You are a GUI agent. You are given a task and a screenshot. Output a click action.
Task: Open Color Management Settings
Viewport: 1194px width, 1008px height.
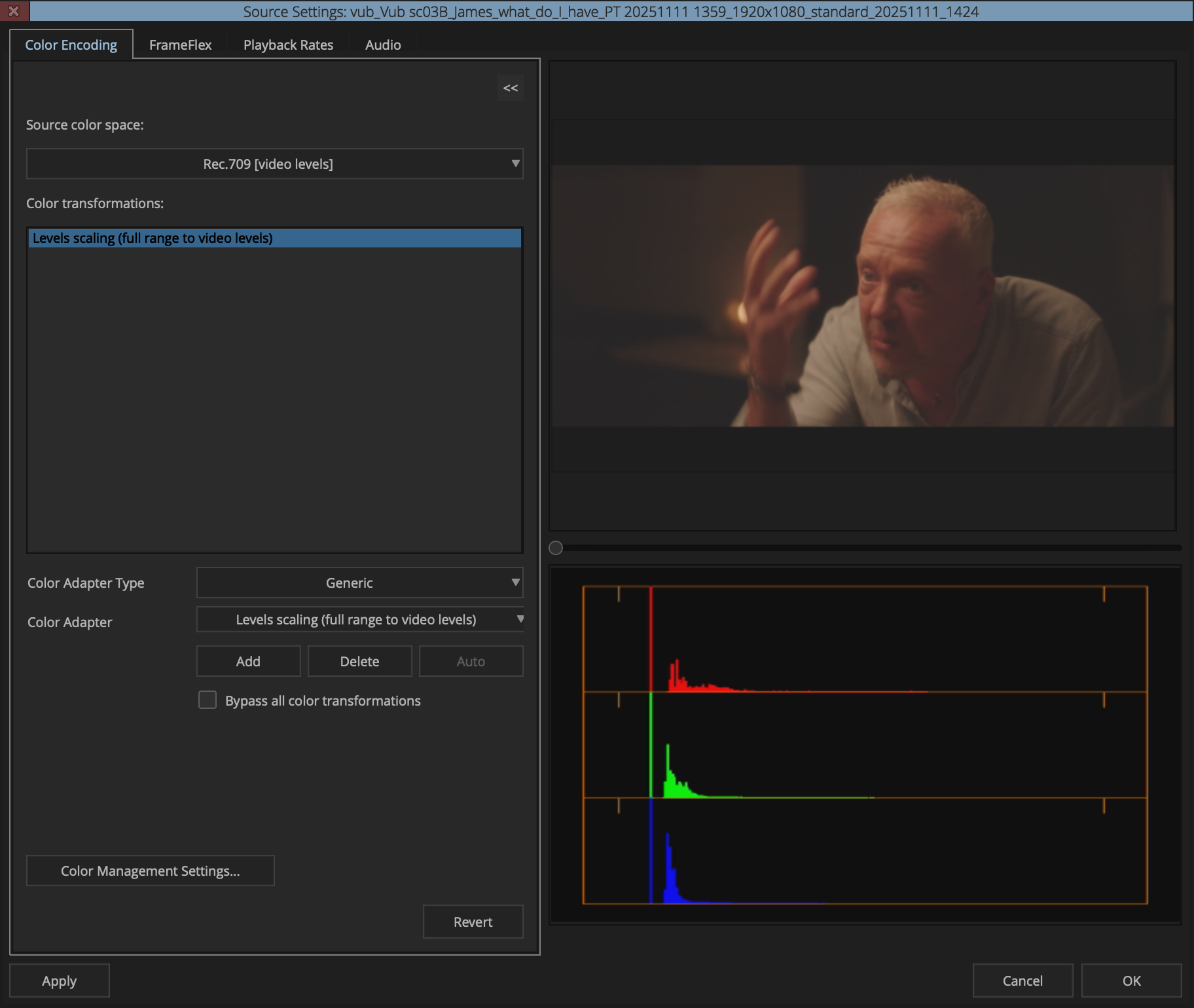(x=151, y=871)
